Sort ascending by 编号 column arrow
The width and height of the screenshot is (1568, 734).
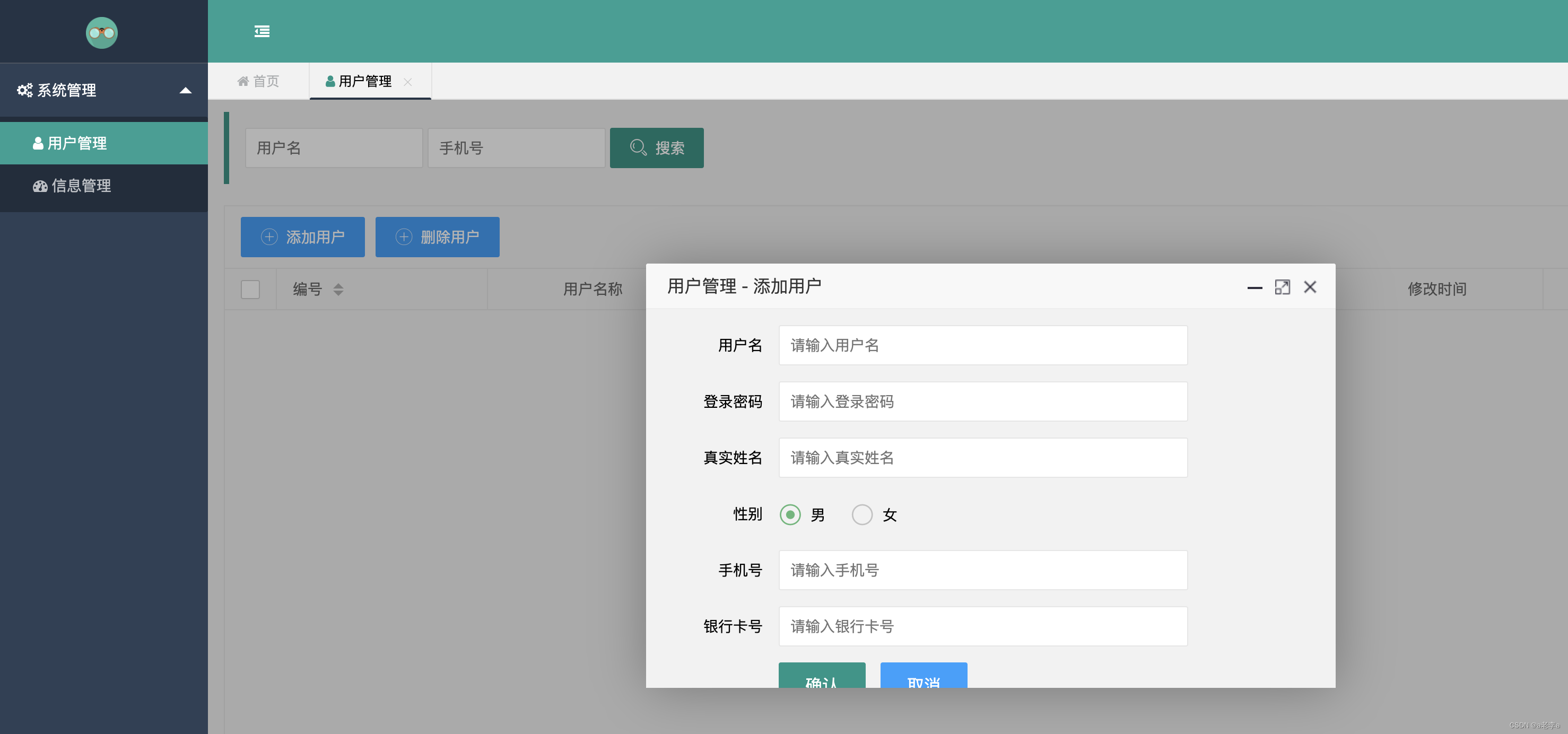(x=338, y=285)
